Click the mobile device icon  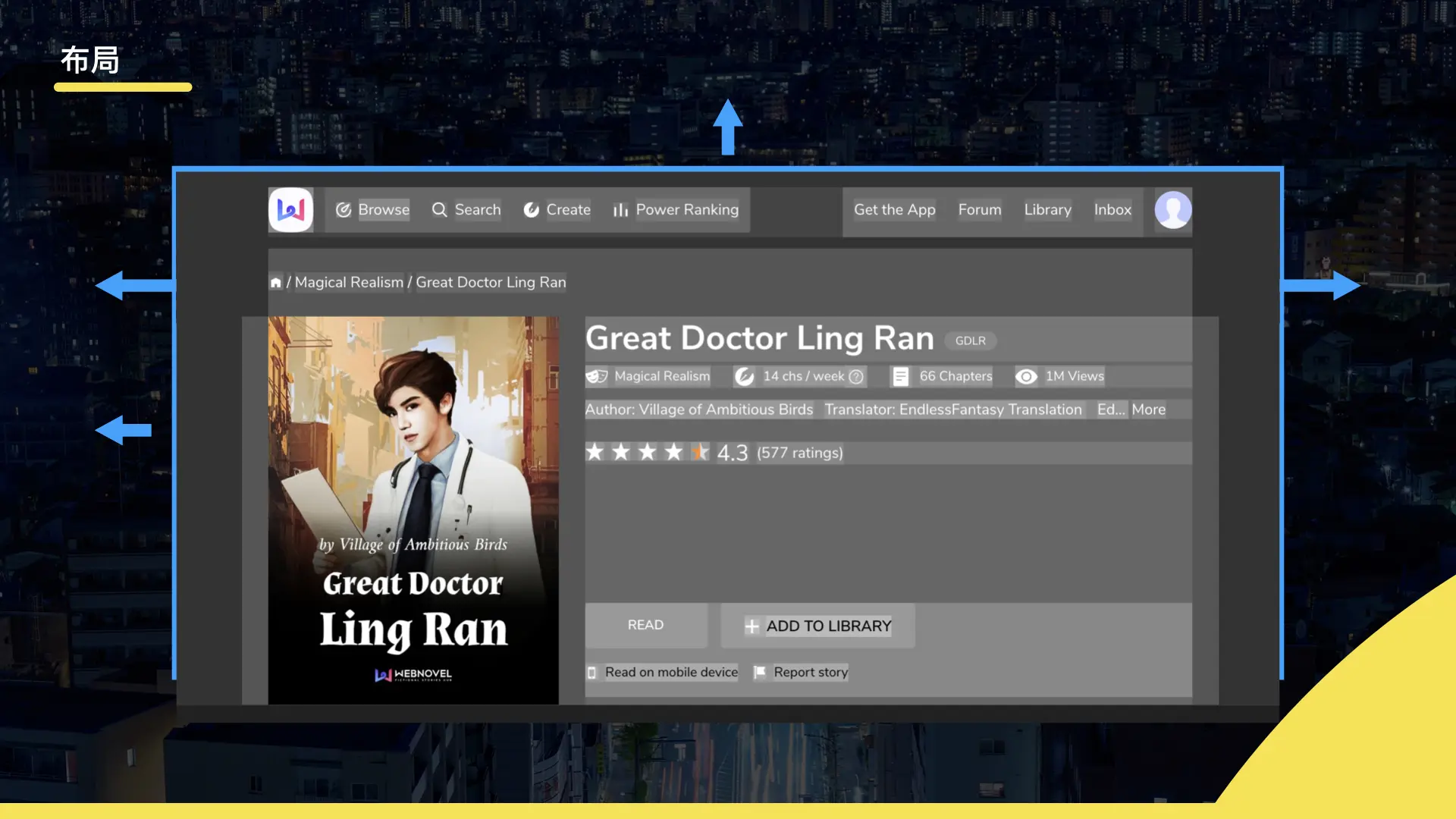click(591, 673)
